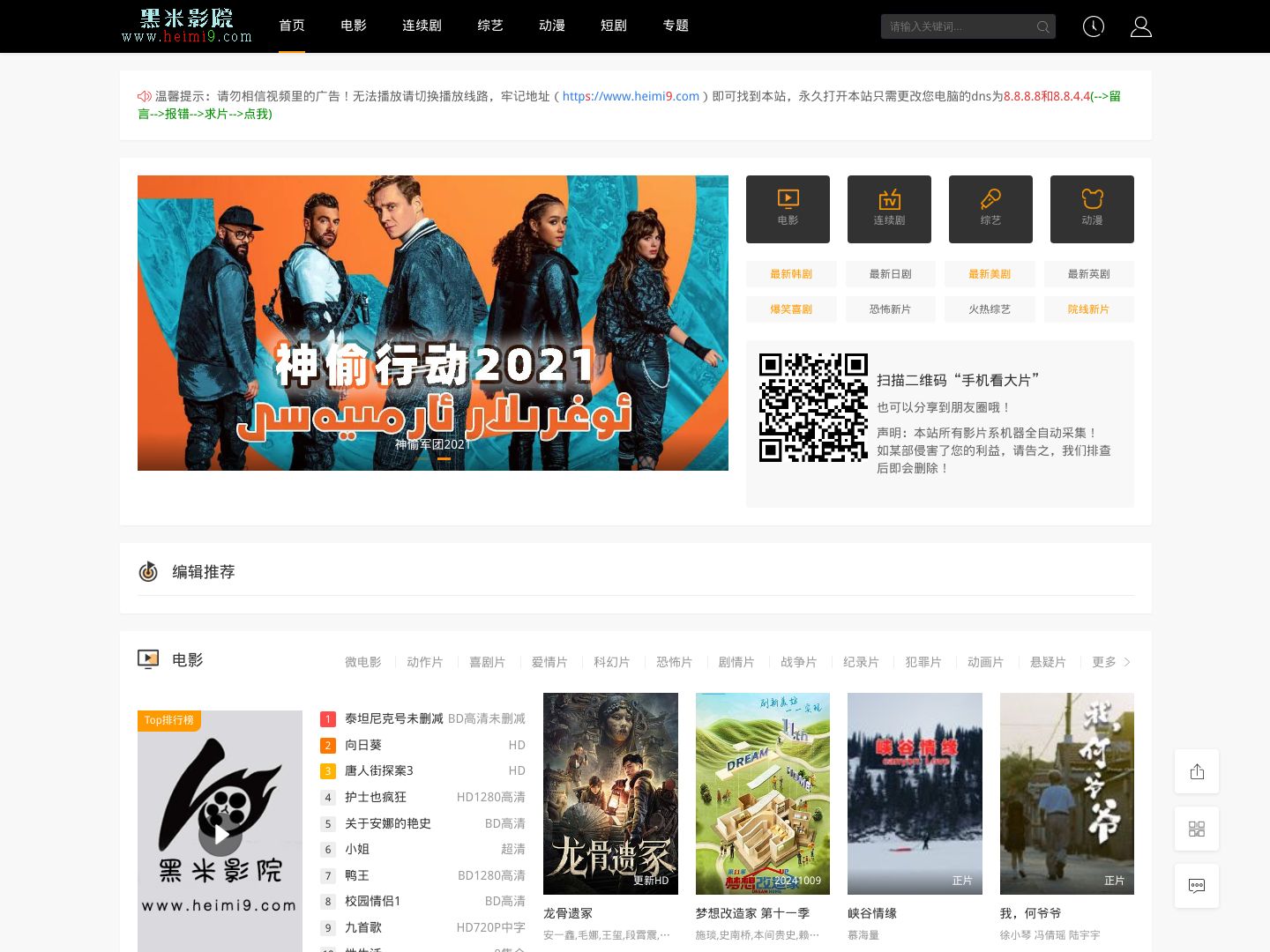The image size is (1270, 952).
Task: Click the play button on Top排行榜 poster
Action: (220, 834)
